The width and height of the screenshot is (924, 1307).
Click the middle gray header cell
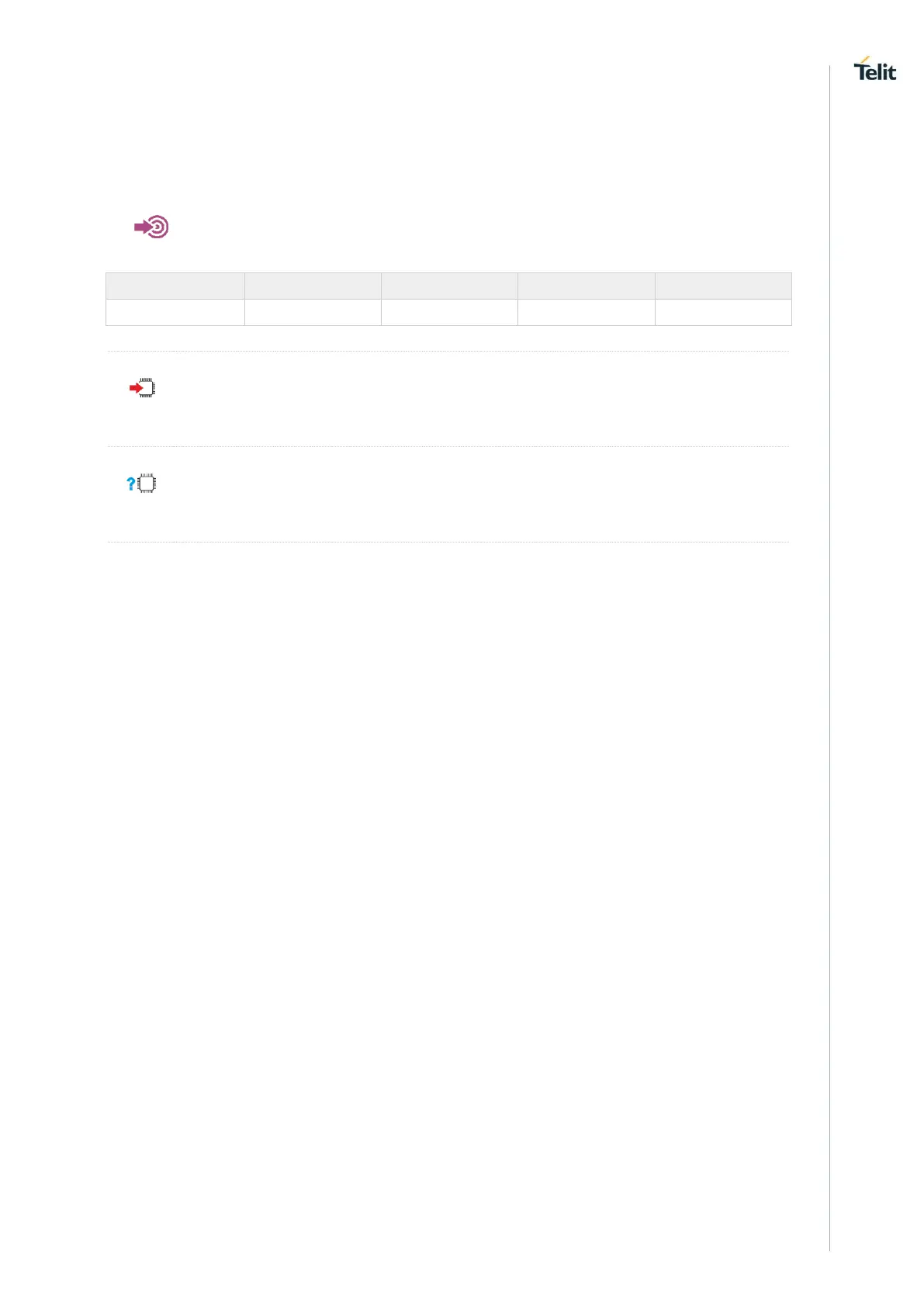point(449,286)
